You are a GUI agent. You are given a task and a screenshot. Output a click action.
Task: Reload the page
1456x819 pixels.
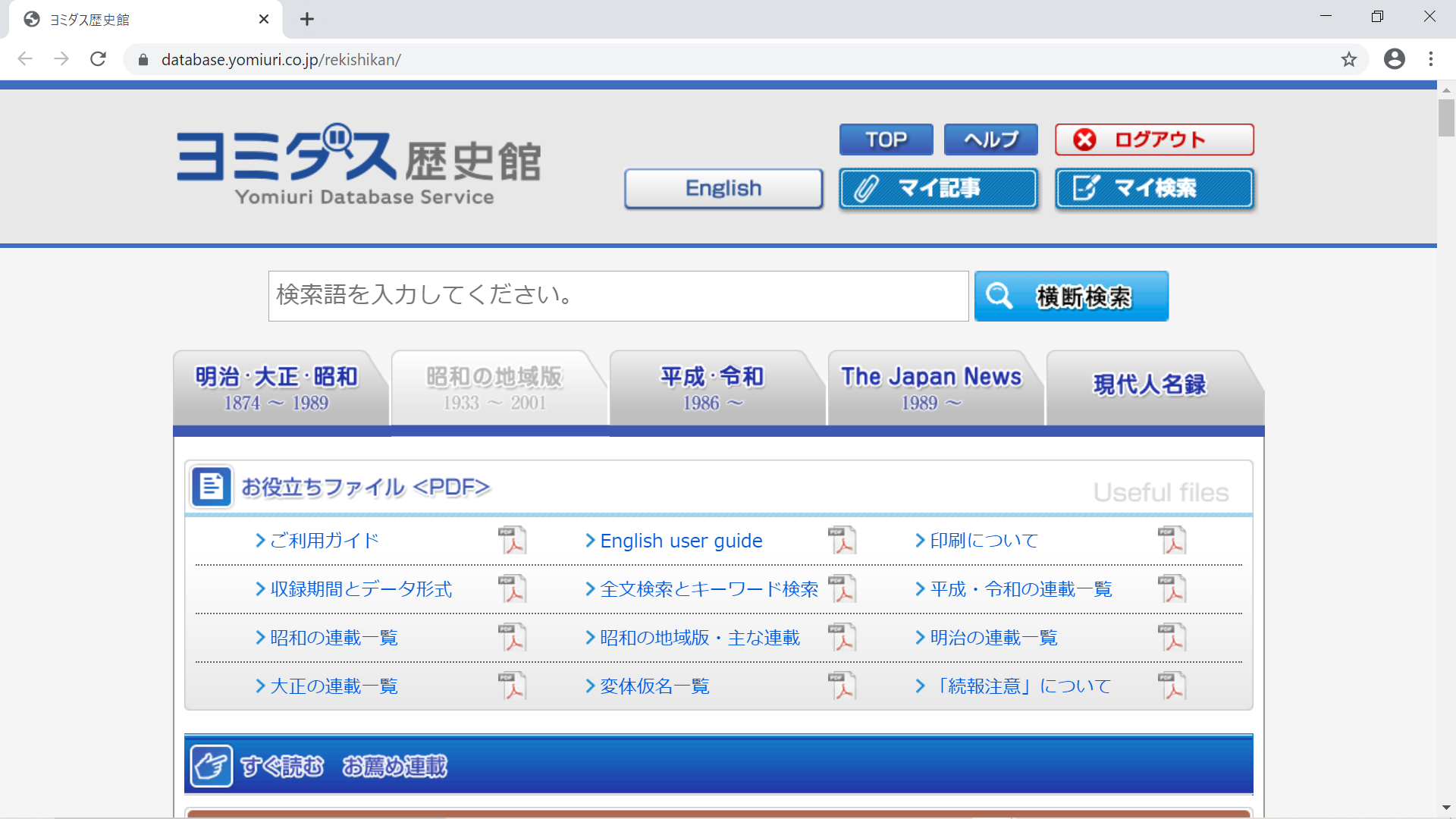tap(98, 59)
